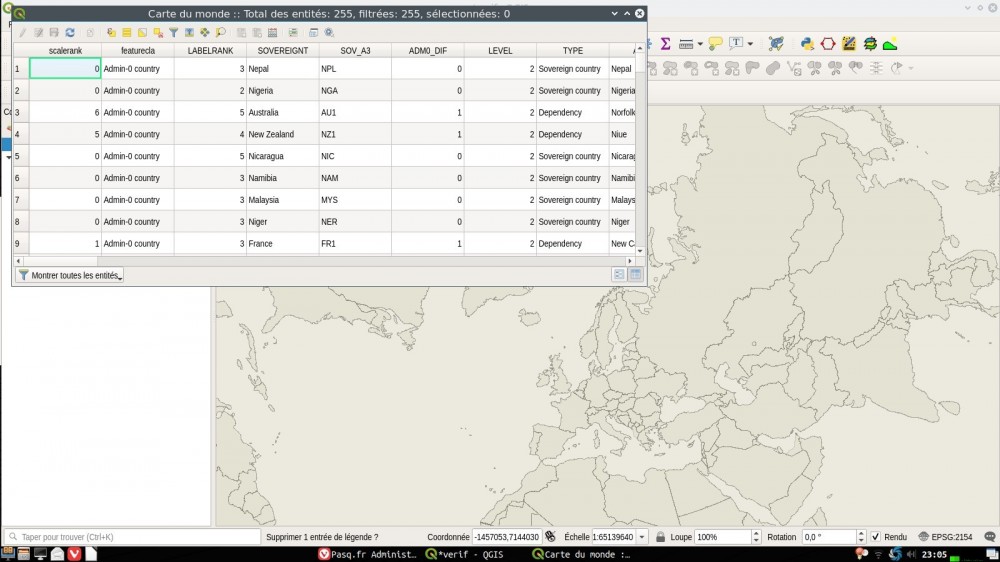Viewport: 1000px width, 562px height.
Task: Select the map tips speech bubble icon
Action: click(x=715, y=44)
